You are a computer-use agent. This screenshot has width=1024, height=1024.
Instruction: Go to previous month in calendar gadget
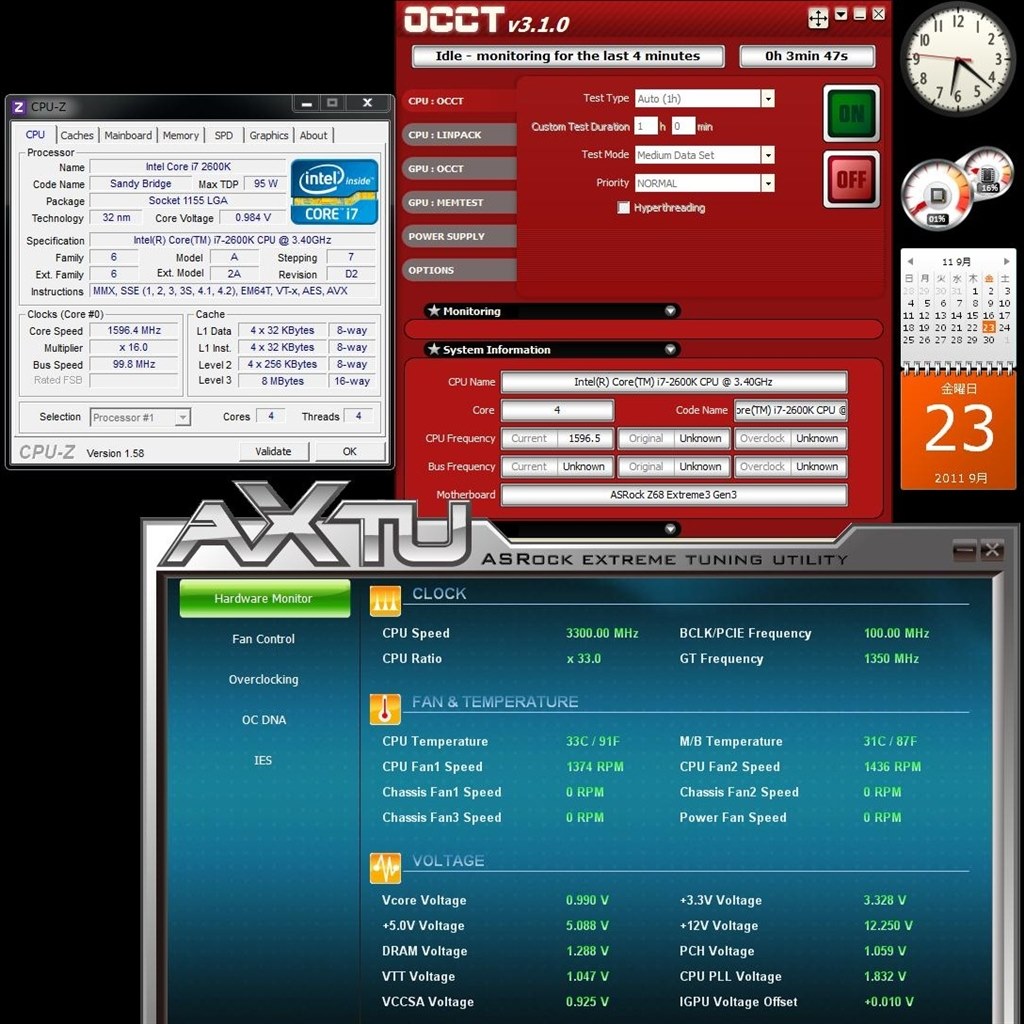point(910,261)
